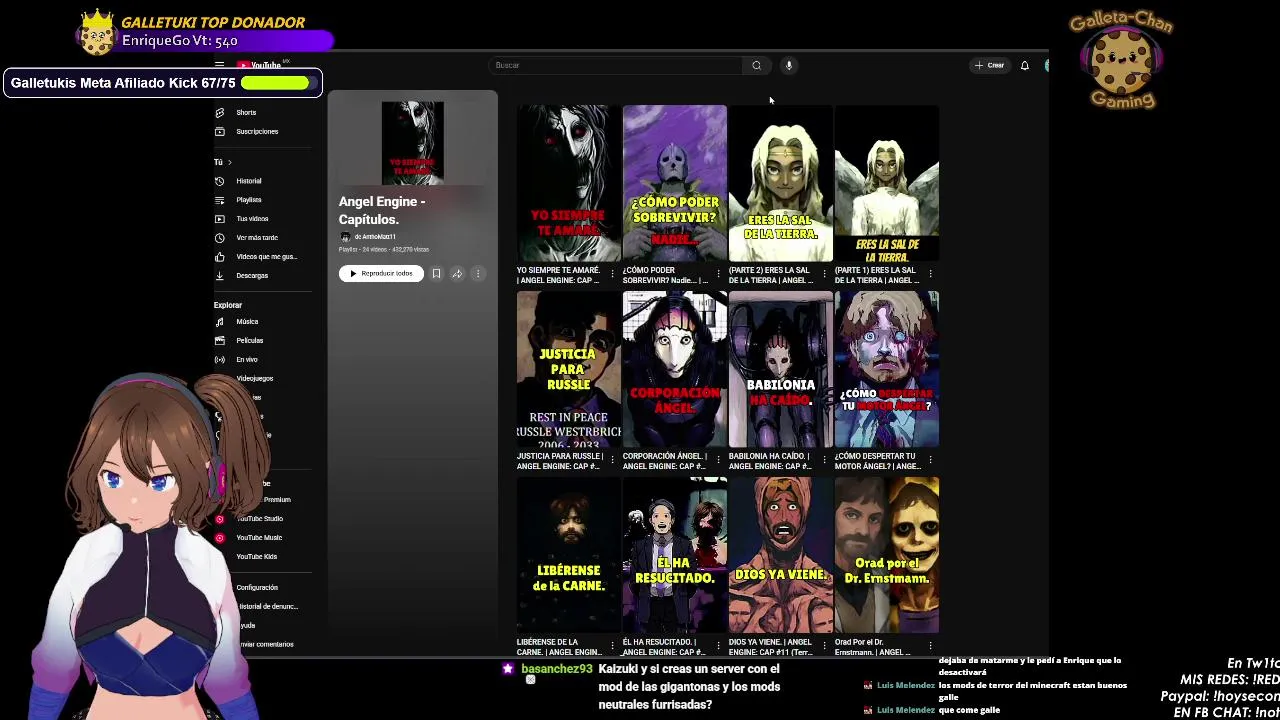Open YO SIEMPRE TE AMARÉ video thumbnail
This screenshot has width=1280, height=720.
(x=569, y=183)
